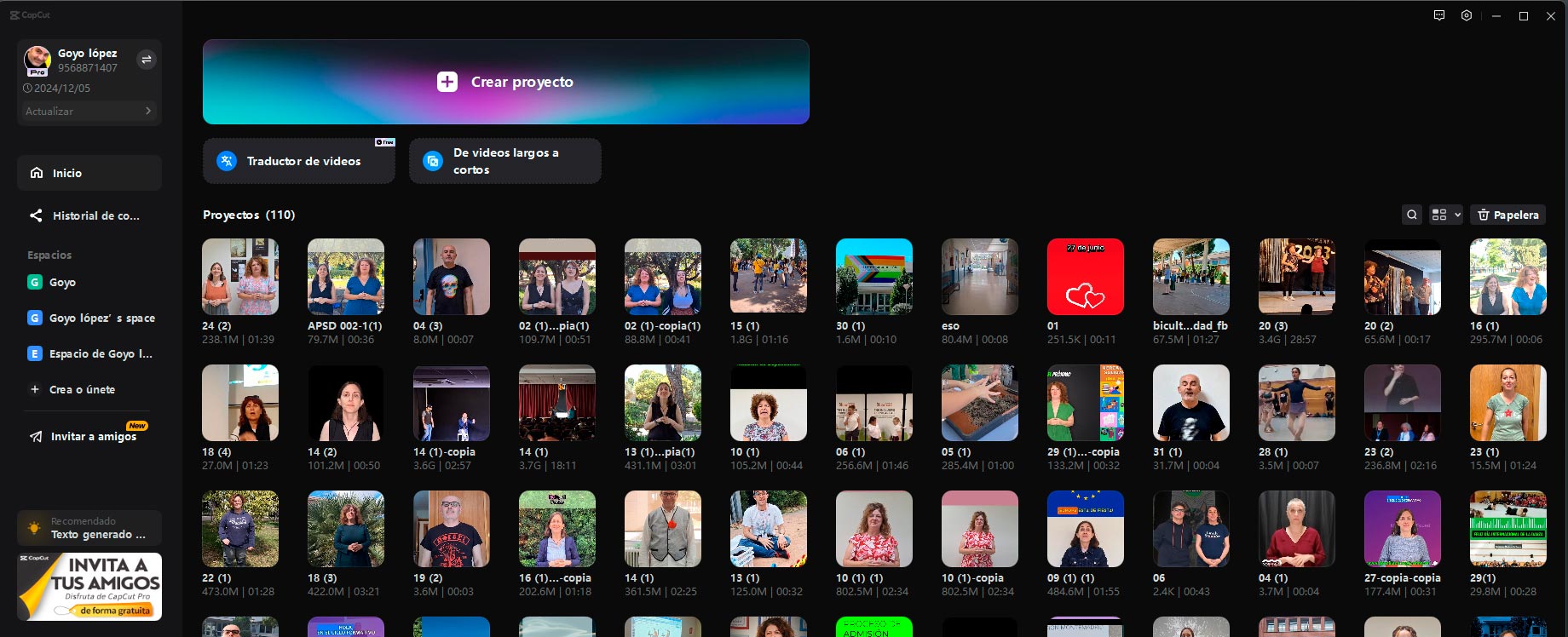
Task: Open project 10 (1)-copia
Action: (980, 529)
